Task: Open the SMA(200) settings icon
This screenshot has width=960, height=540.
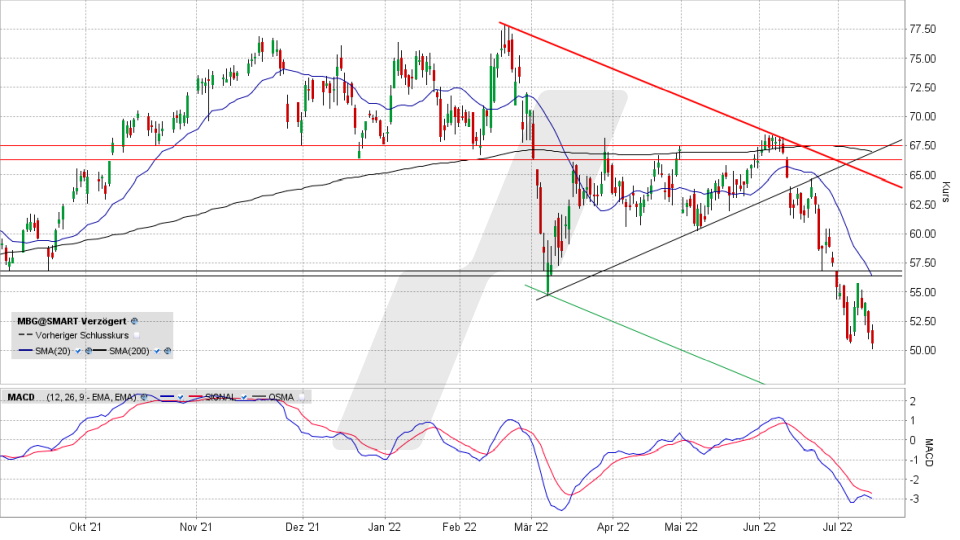Action: tap(168, 351)
